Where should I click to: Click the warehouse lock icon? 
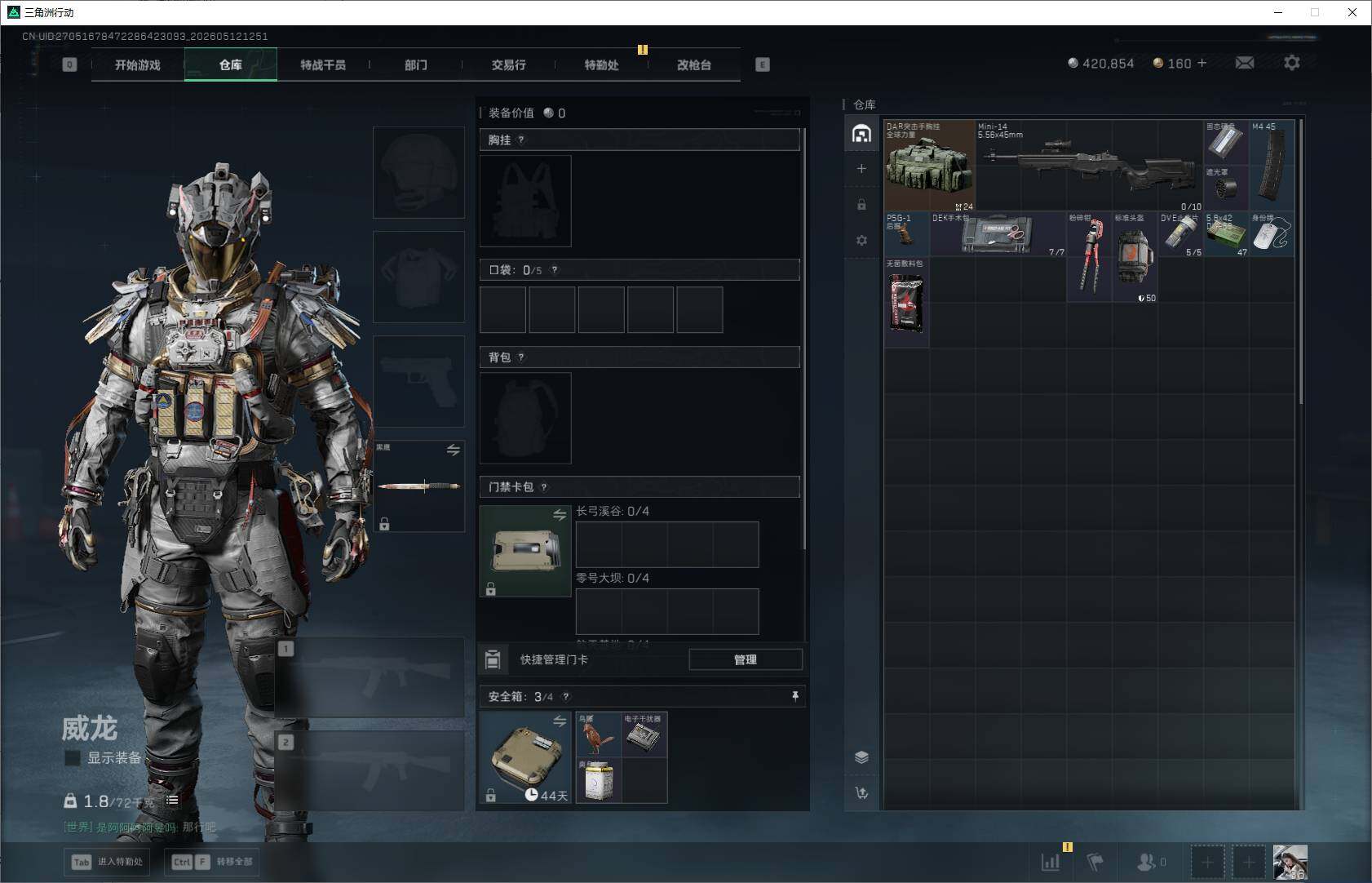click(x=861, y=205)
